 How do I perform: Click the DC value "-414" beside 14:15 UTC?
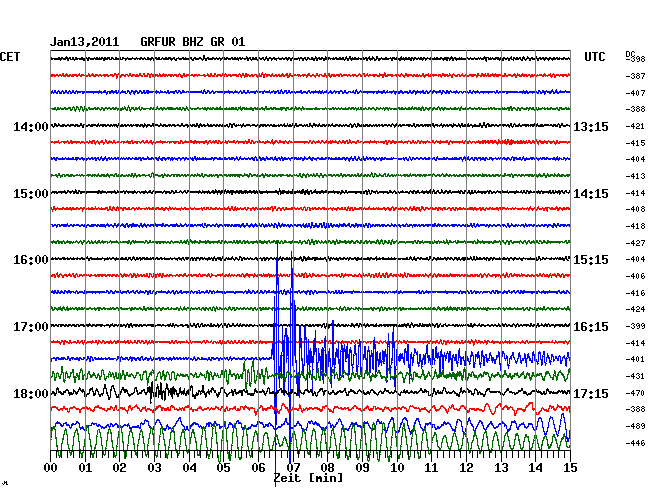(x=635, y=193)
